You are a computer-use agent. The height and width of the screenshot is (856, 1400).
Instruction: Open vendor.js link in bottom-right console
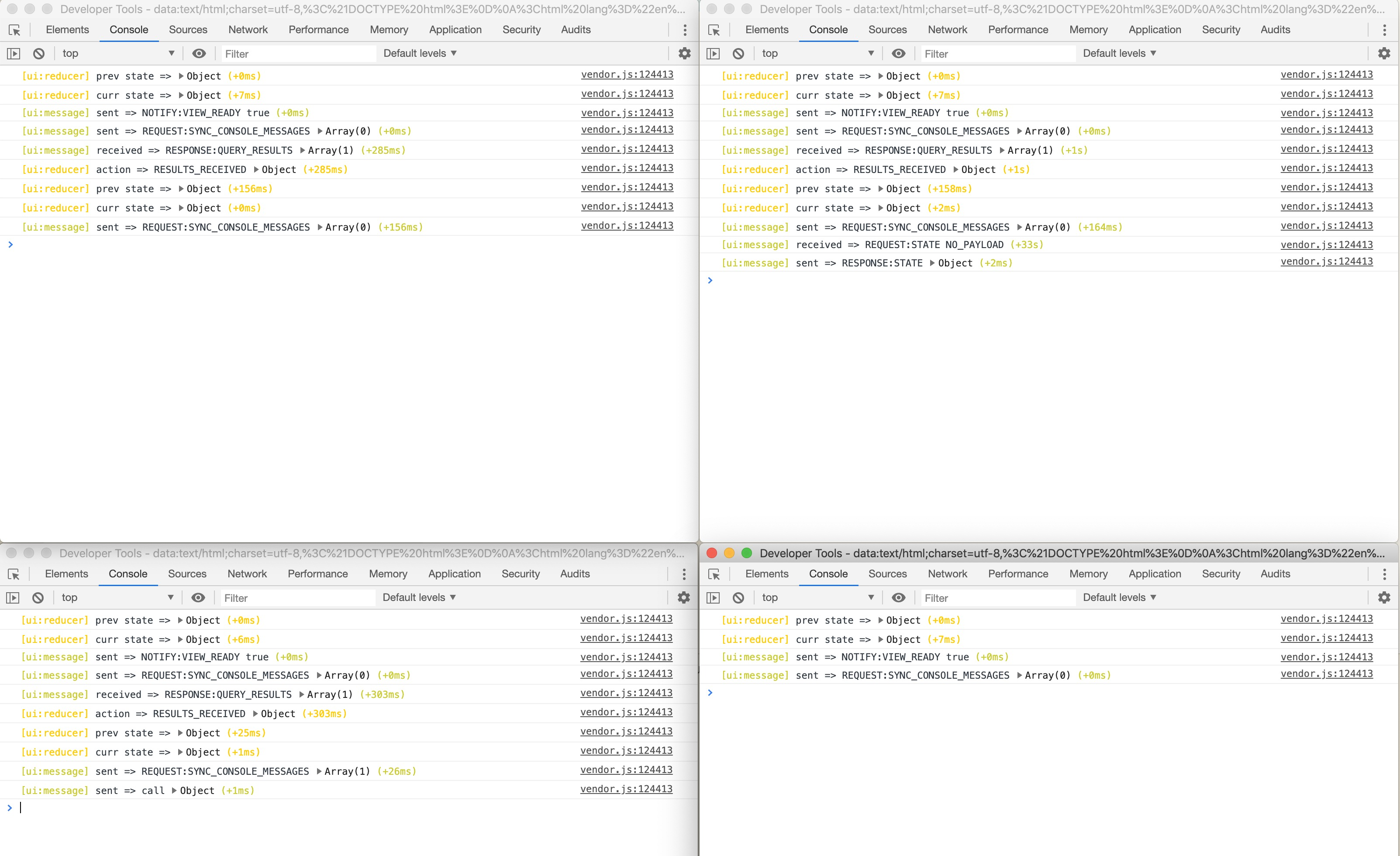pos(1326,618)
